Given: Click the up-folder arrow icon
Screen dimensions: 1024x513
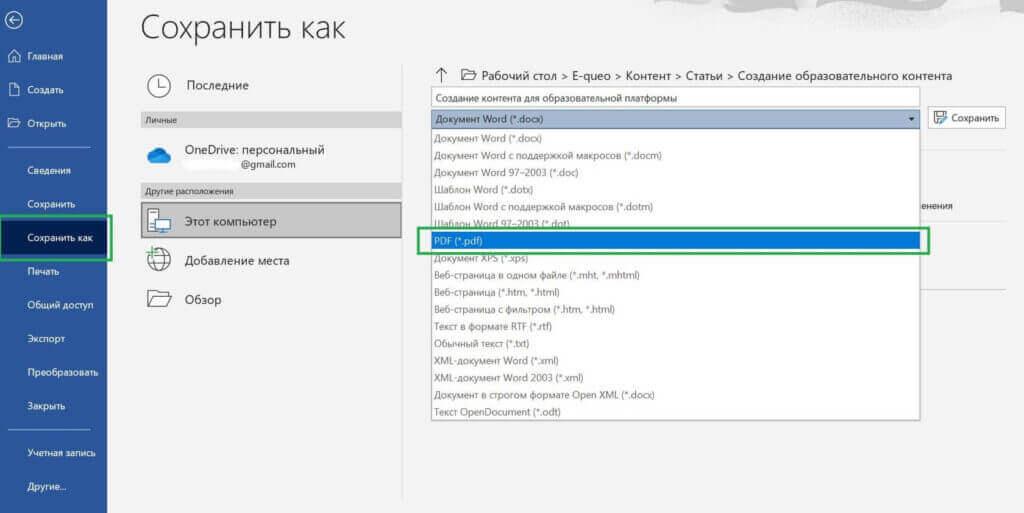Looking at the screenshot, I should point(441,75).
